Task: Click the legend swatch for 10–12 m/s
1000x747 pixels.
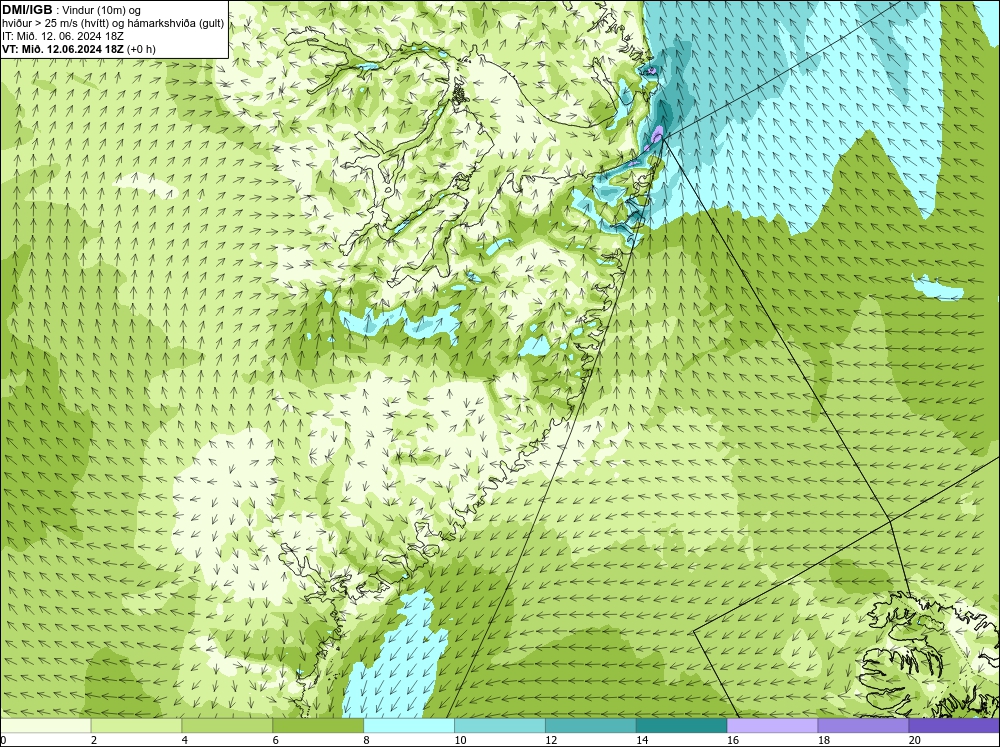Action: (x=499, y=726)
